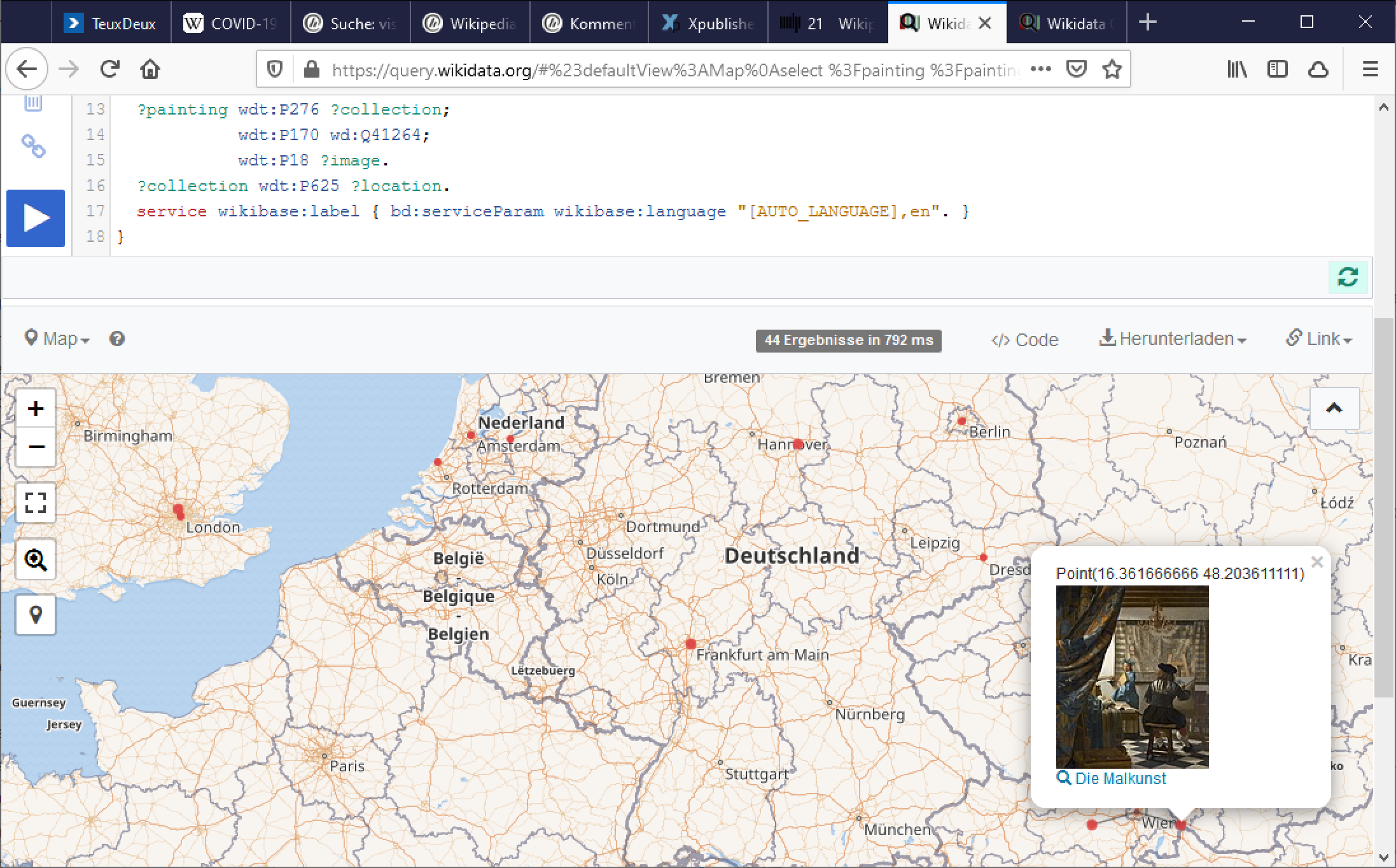
Task: Open the map help question mark
Action: [117, 339]
